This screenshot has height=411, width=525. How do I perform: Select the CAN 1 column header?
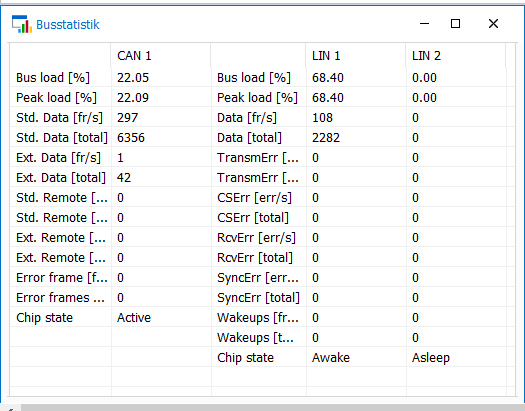coord(134,56)
